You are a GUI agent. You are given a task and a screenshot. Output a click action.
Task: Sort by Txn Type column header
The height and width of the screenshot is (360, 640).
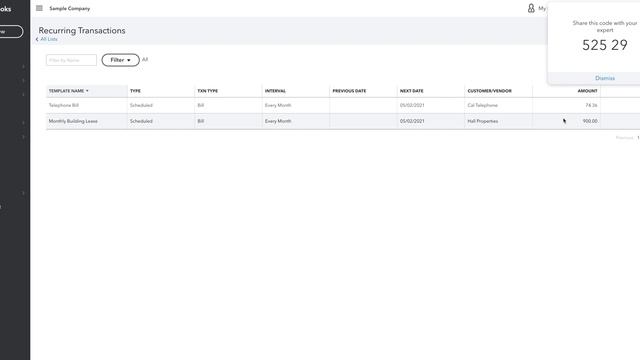pos(207,91)
